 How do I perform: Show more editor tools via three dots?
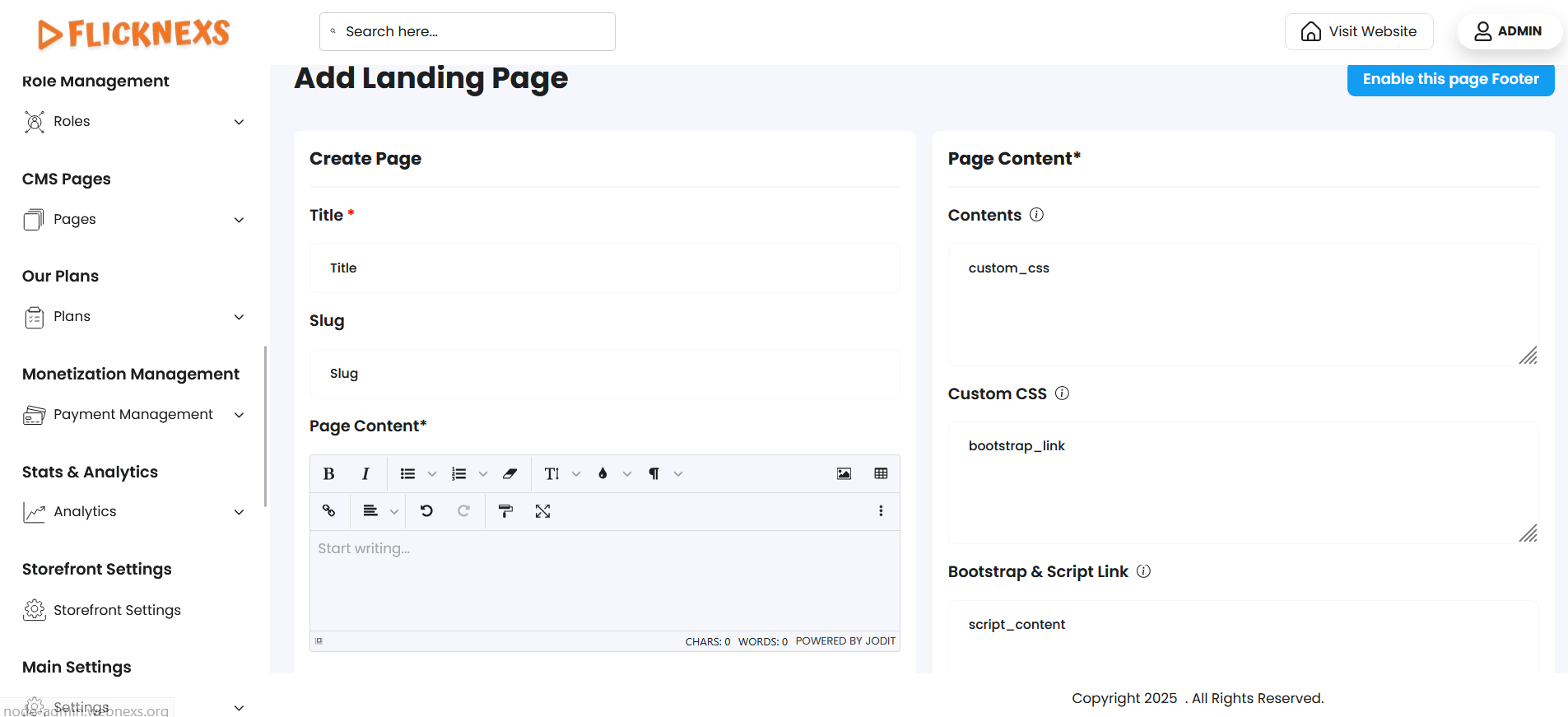881,511
